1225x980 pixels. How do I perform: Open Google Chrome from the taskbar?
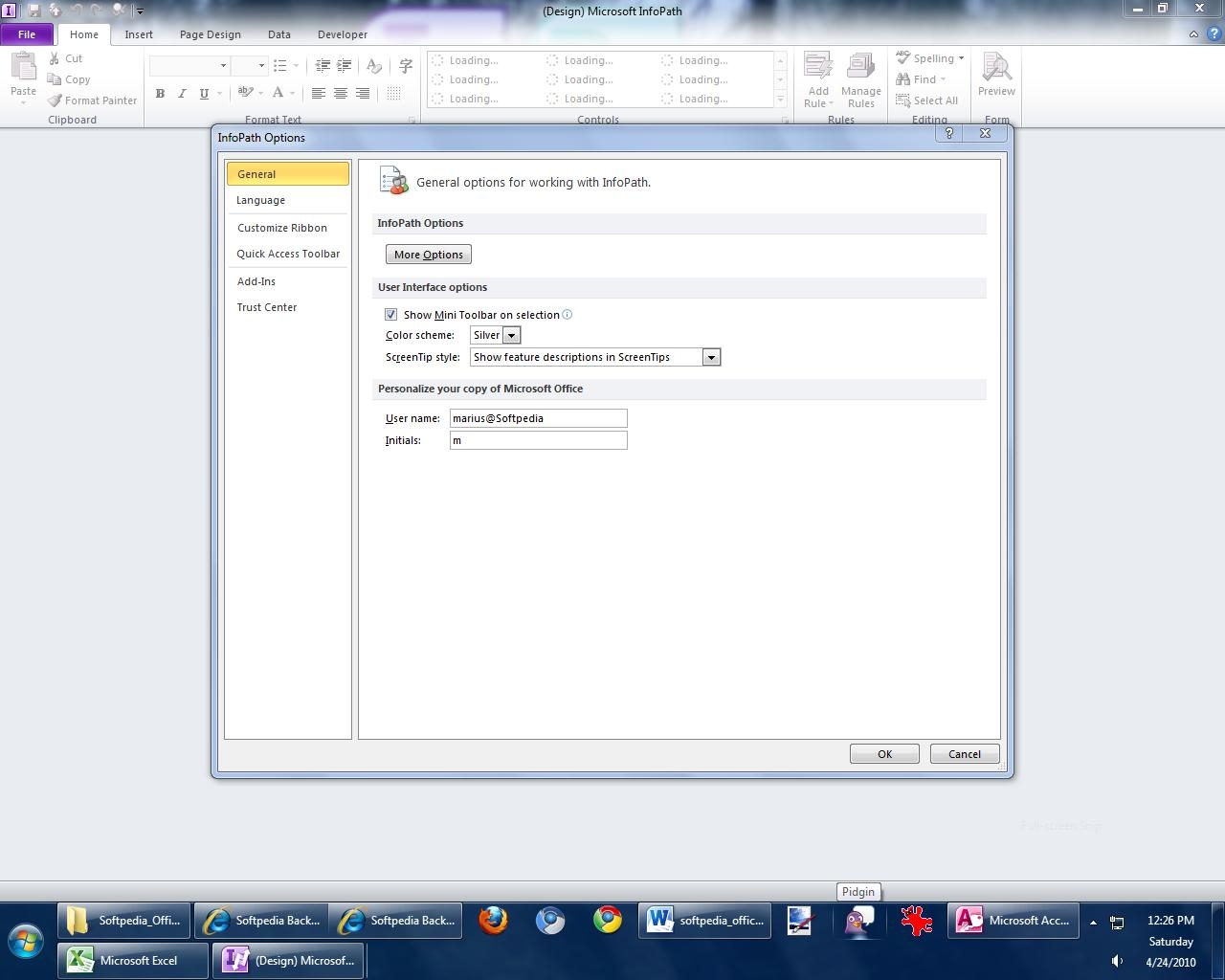pos(608,921)
